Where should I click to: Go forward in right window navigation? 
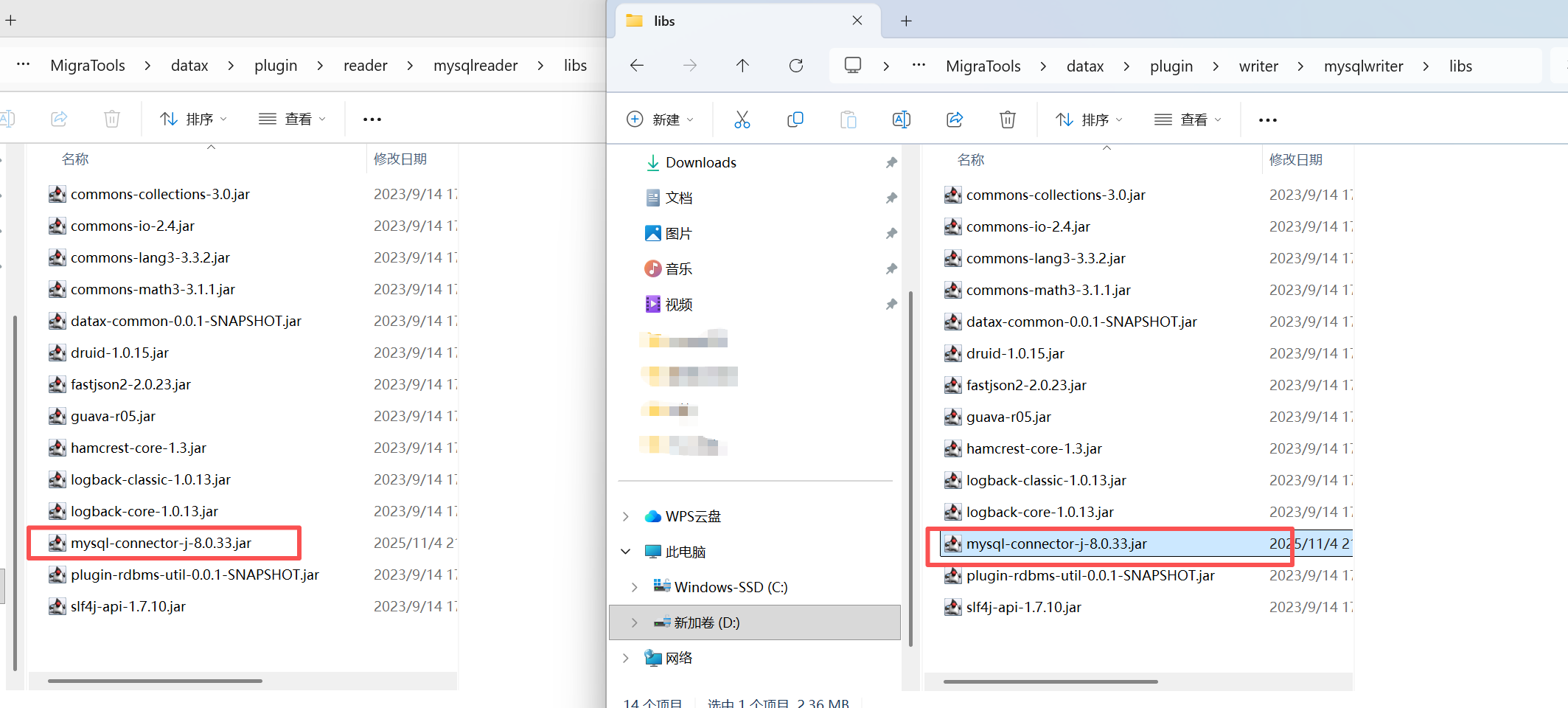(x=690, y=66)
